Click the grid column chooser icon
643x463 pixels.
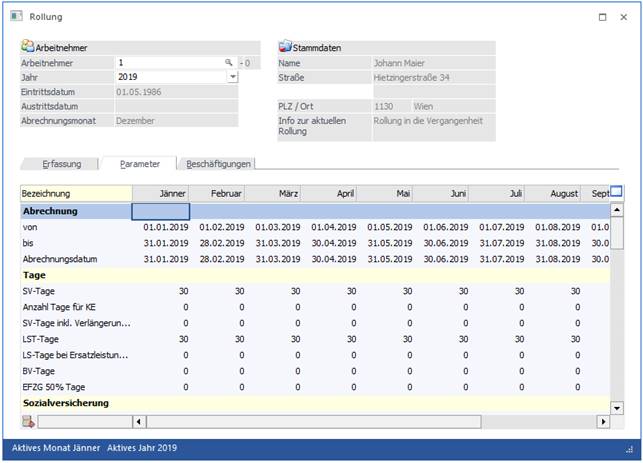tap(616, 192)
